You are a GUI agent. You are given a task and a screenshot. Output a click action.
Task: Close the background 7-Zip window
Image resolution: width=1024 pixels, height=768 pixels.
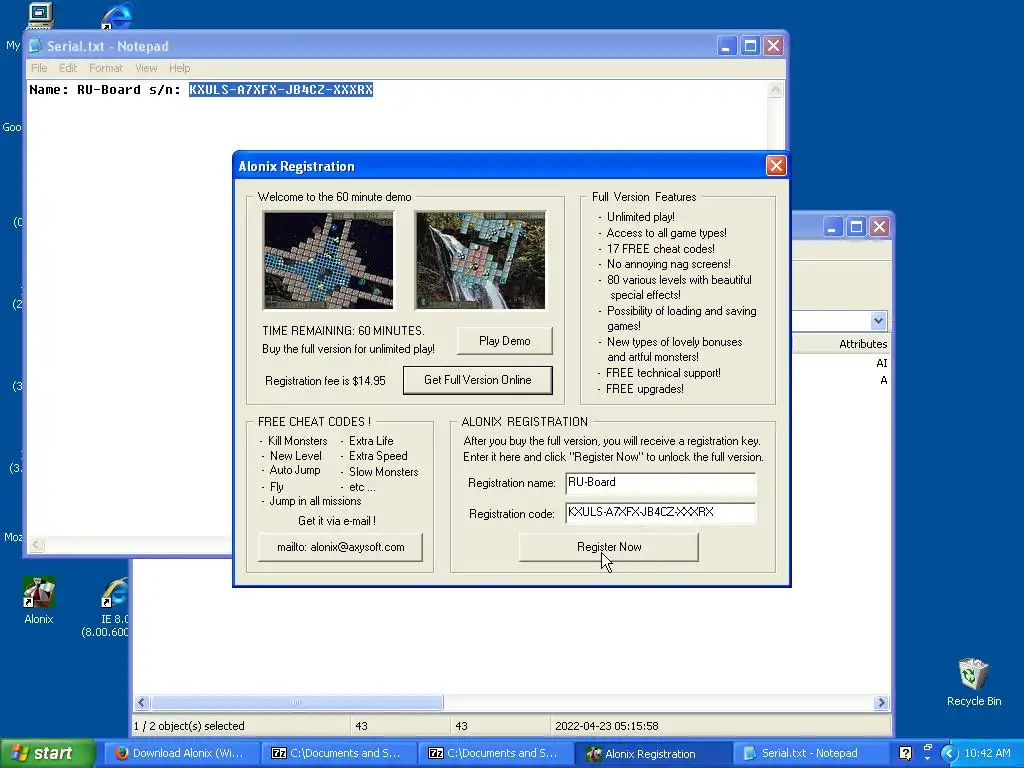pos(880,227)
